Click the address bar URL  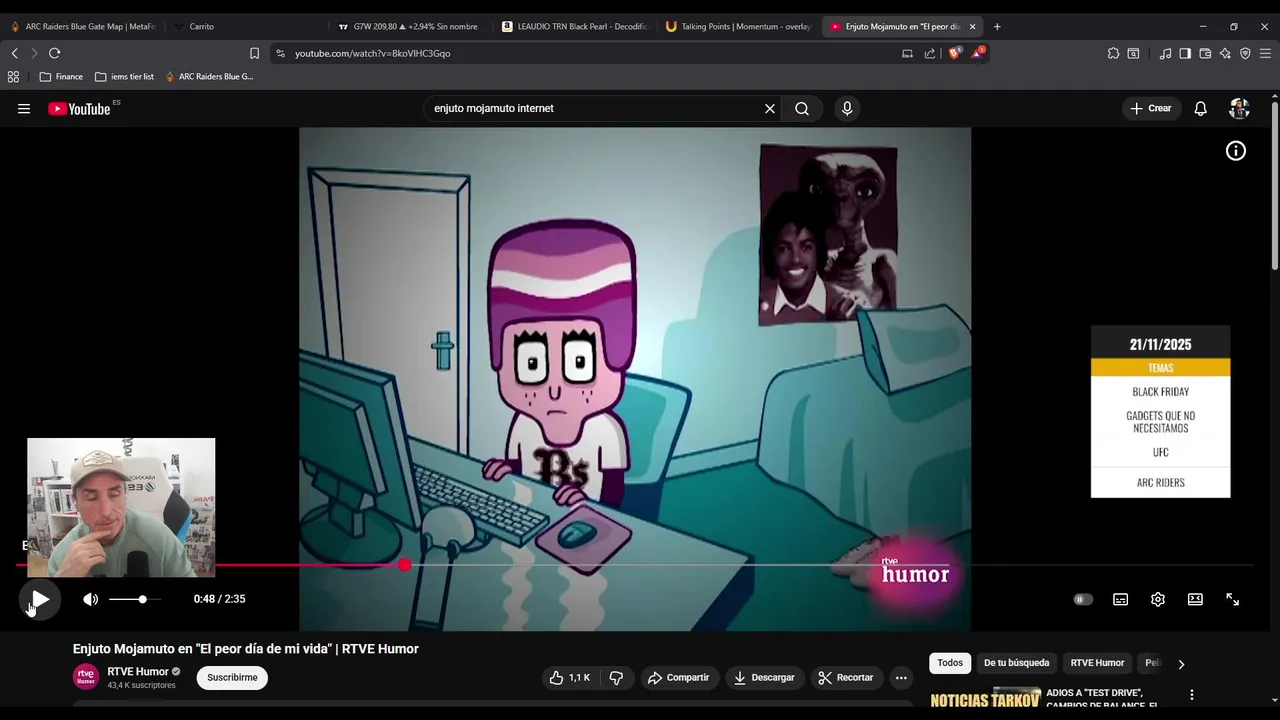(x=372, y=53)
